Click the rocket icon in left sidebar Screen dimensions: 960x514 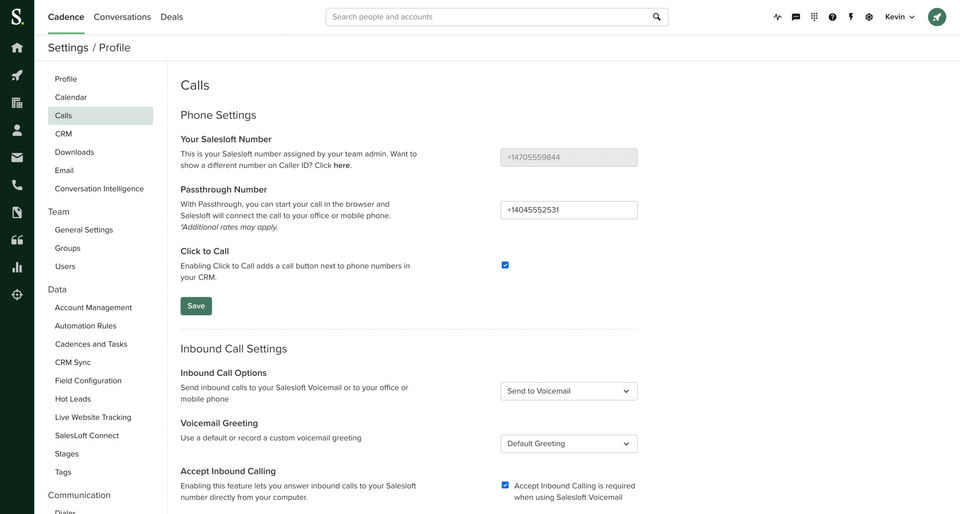(x=17, y=76)
